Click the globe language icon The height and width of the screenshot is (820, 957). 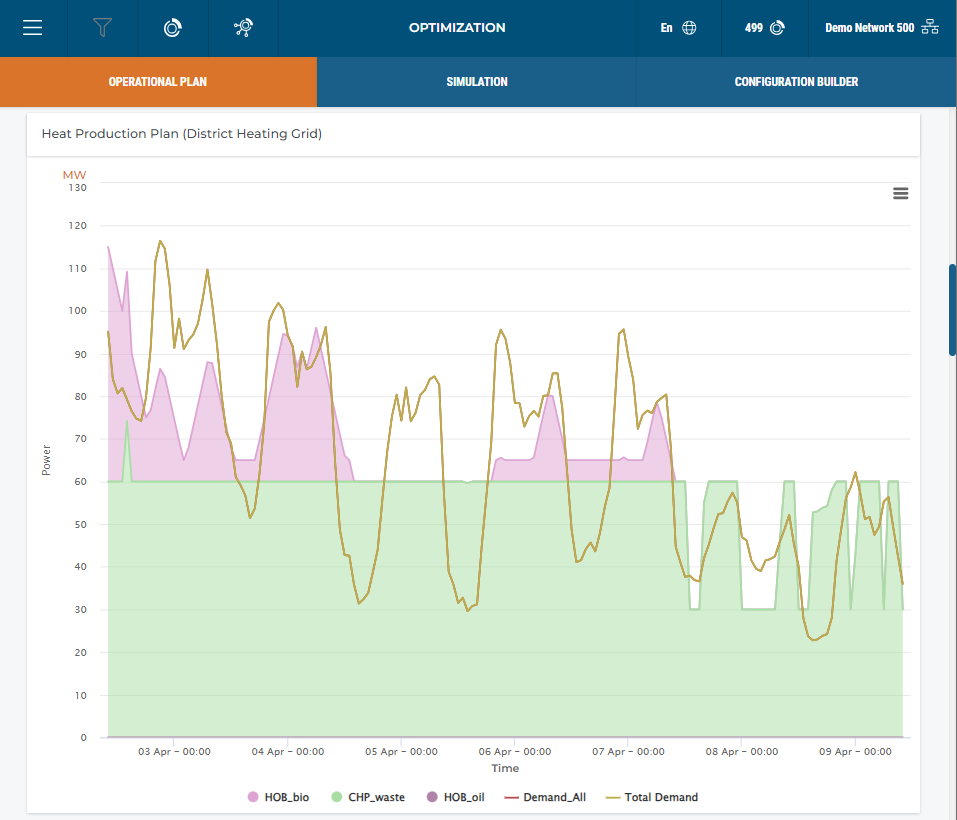tap(689, 28)
